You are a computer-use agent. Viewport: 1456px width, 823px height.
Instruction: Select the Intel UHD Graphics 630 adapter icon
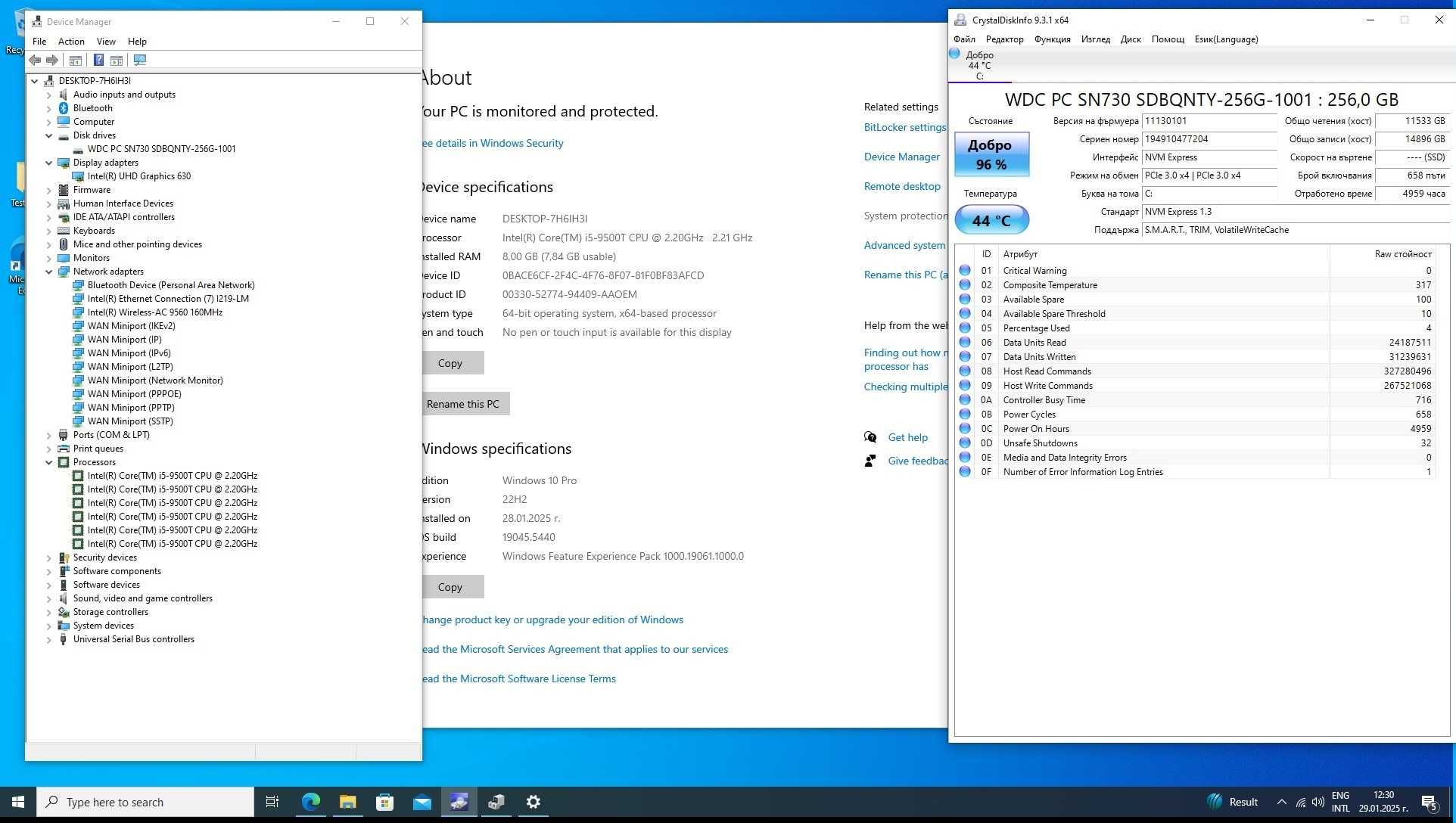[78, 176]
